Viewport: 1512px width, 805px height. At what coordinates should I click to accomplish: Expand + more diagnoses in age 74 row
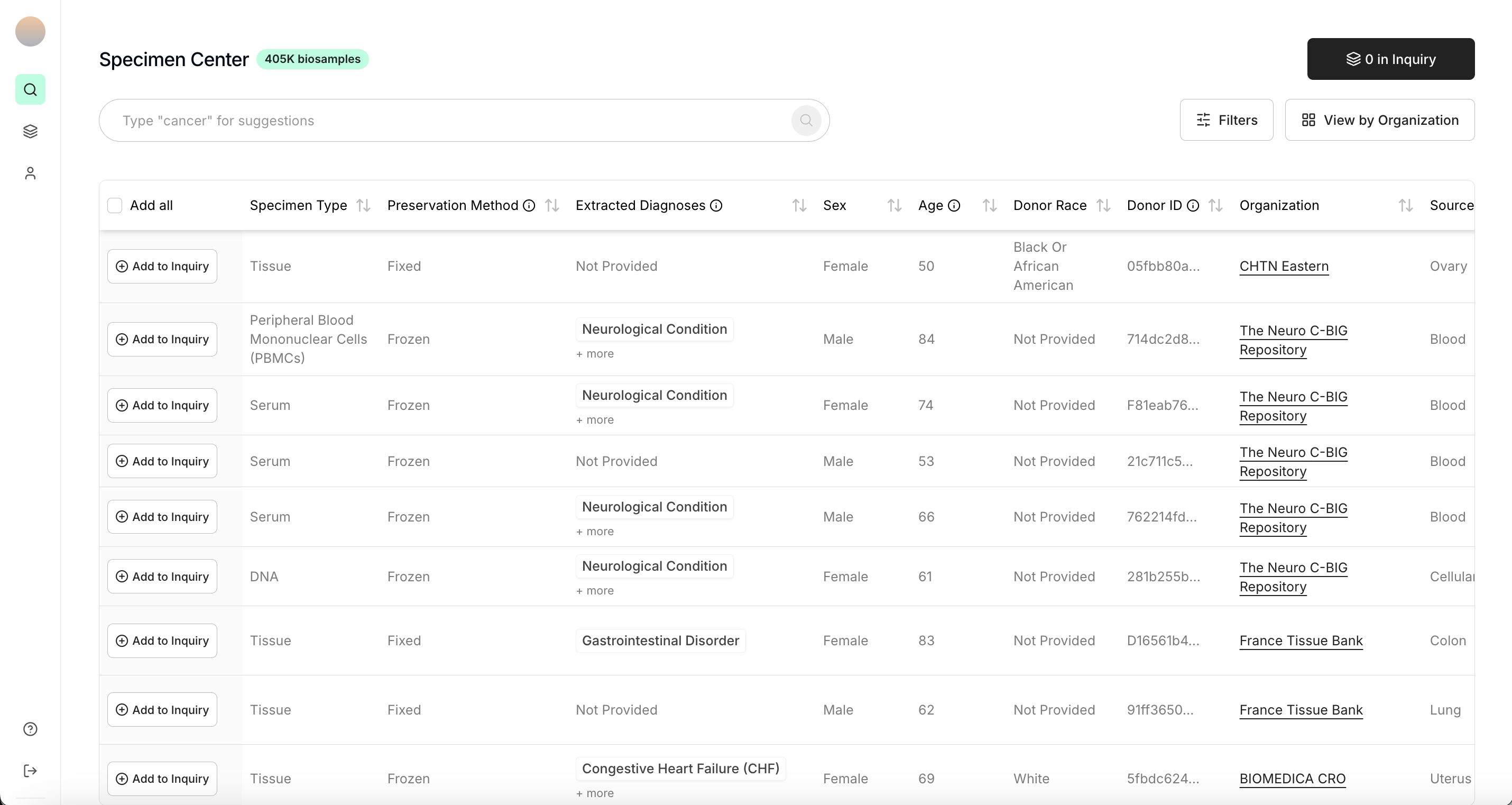[595, 420]
